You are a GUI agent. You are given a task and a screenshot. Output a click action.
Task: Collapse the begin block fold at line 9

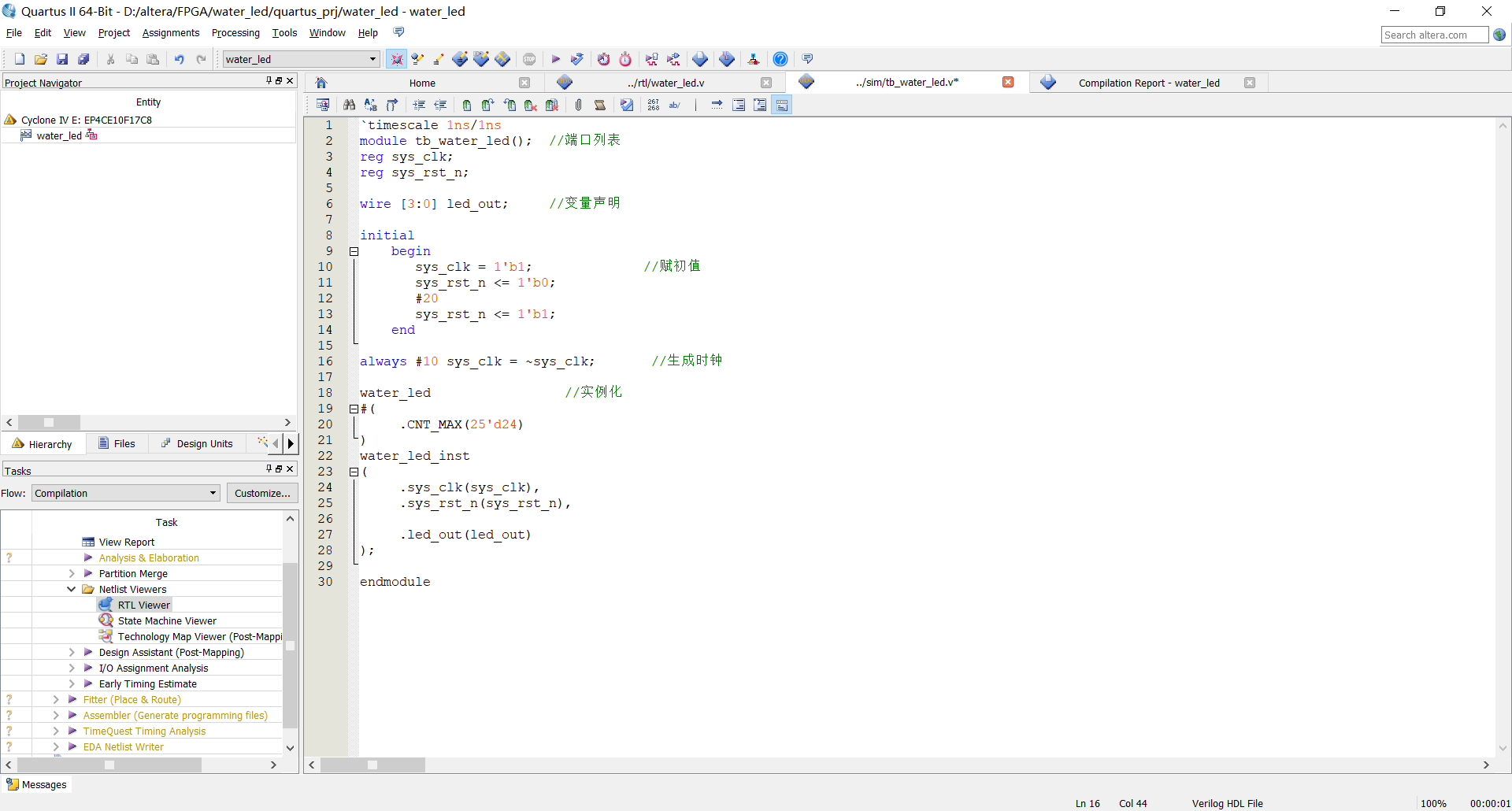[354, 252]
